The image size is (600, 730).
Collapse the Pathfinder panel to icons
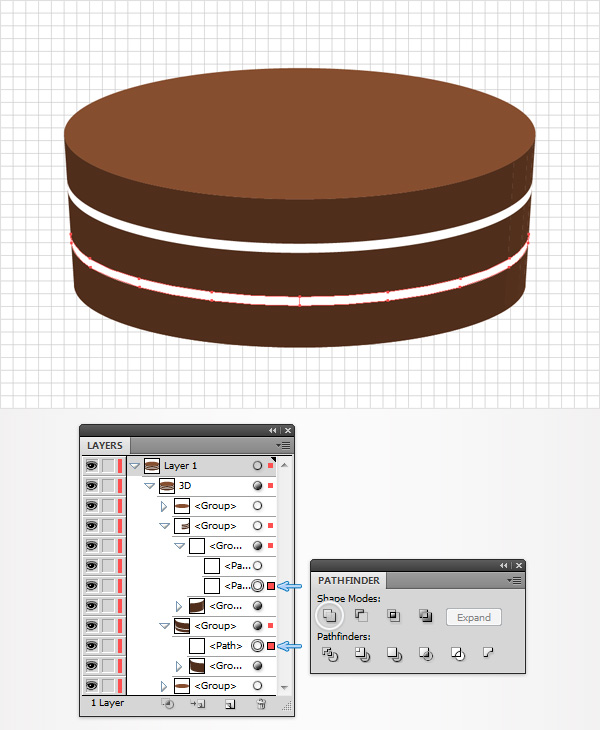[504, 565]
